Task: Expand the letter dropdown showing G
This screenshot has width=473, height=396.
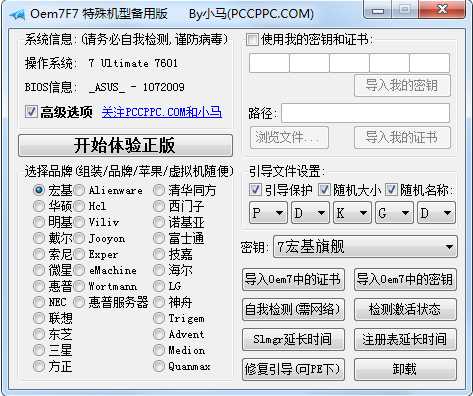Action: (x=394, y=213)
